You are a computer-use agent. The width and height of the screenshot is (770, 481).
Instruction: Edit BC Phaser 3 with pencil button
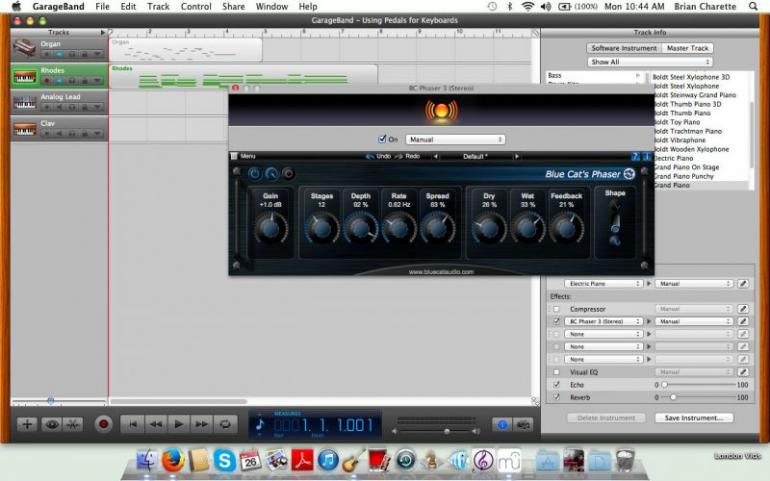pyautogui.click(x=743, y=321)
